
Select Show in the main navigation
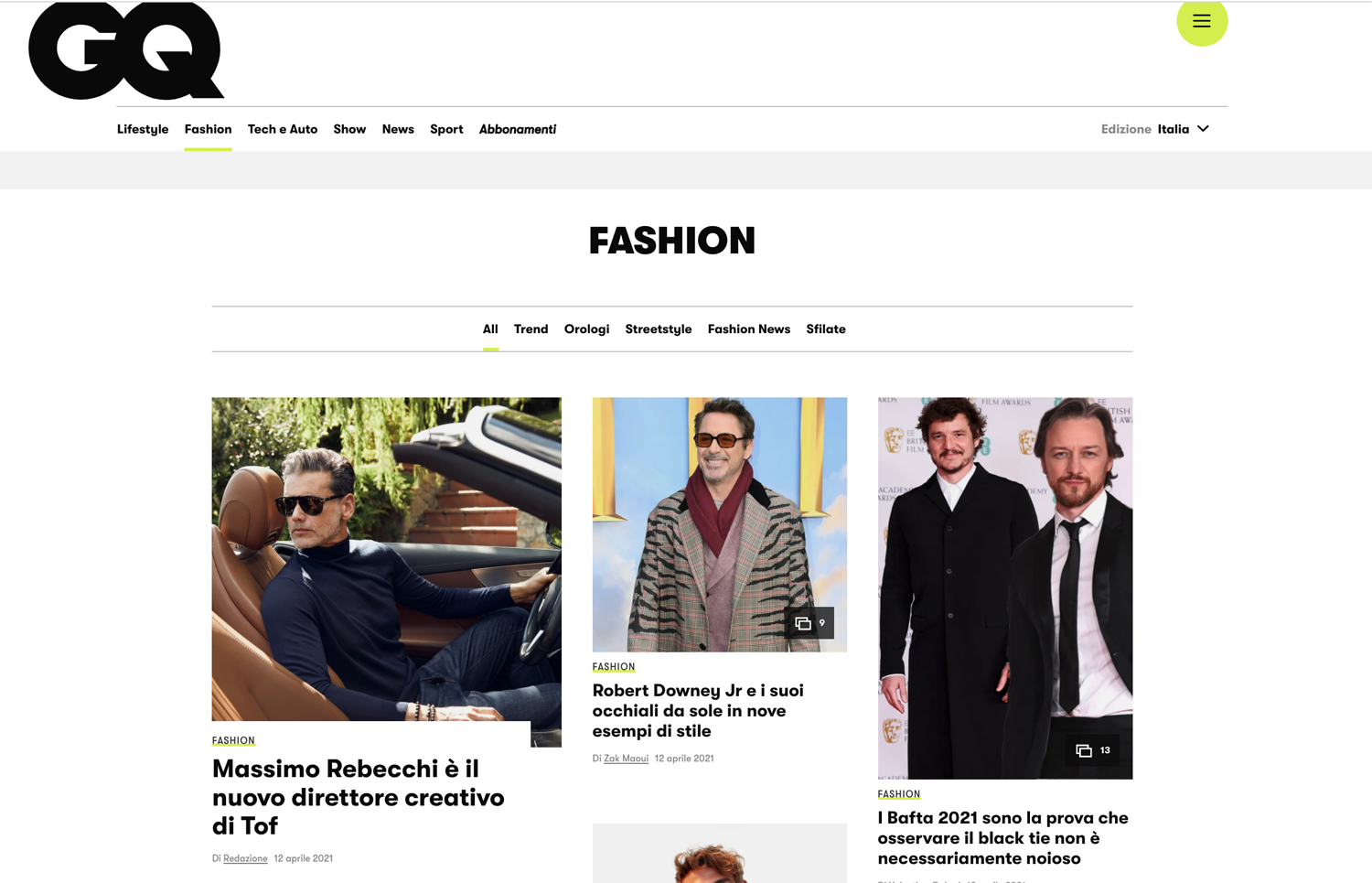coord(349,129)
